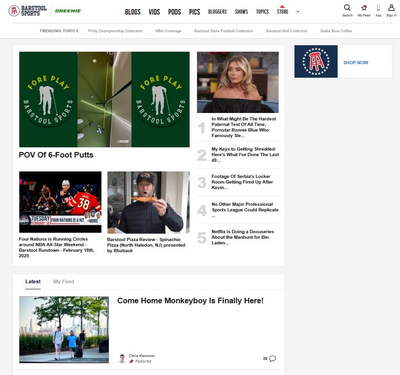Open the Fore Play putts video thumbnail
The image size is (400, 375).
(x=104, y=99)
